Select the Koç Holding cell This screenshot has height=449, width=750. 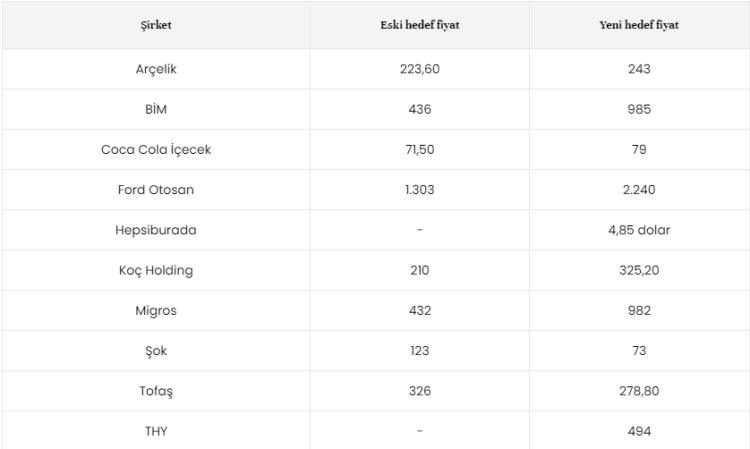click(154, 270)
